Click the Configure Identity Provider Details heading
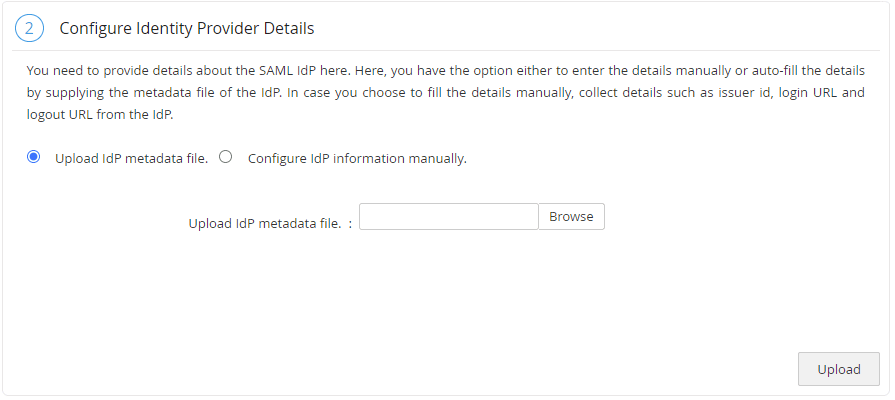Viewport: 895px width, 400px height. pyautogui.click(x=186, y=28)
